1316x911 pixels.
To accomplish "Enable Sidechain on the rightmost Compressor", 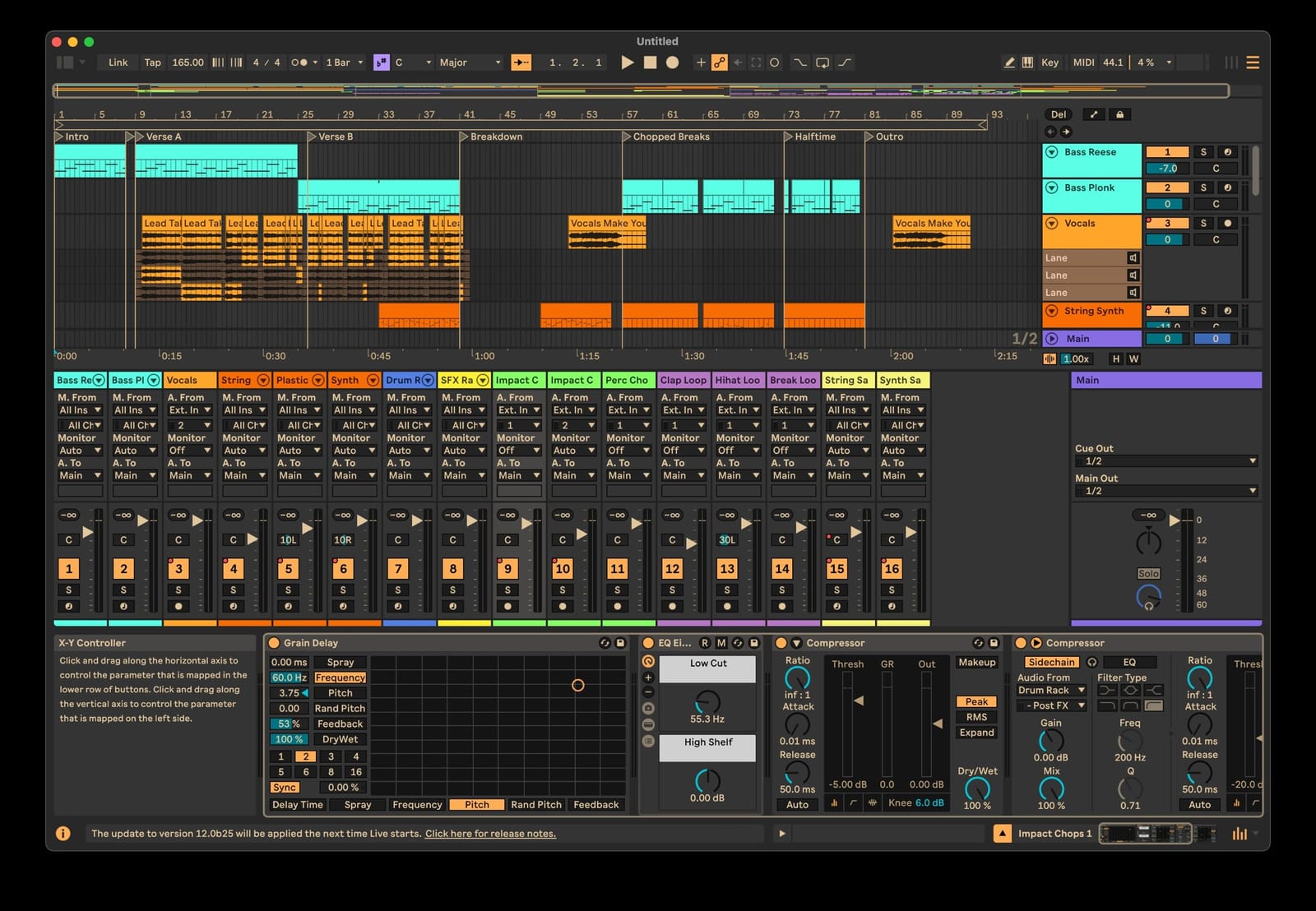I will click(1050, 662).
